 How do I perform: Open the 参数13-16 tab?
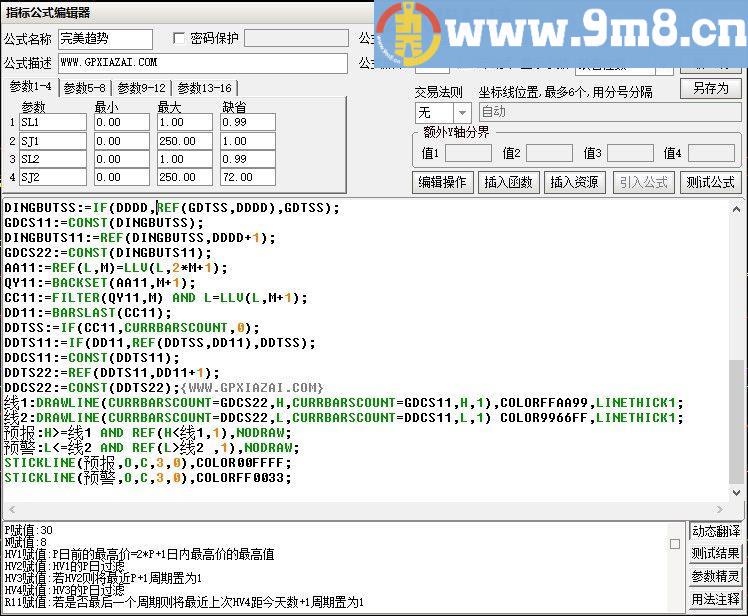(204, 88)
